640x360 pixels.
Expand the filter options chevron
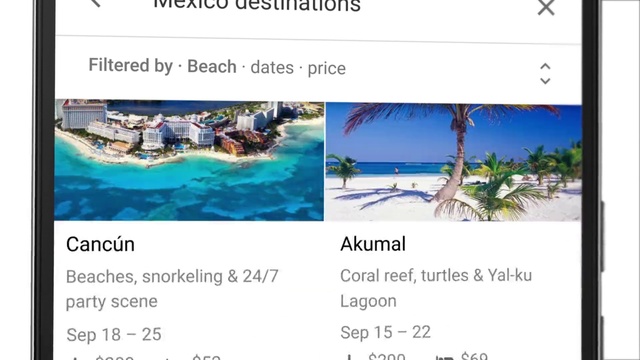[x=545, y=73]
